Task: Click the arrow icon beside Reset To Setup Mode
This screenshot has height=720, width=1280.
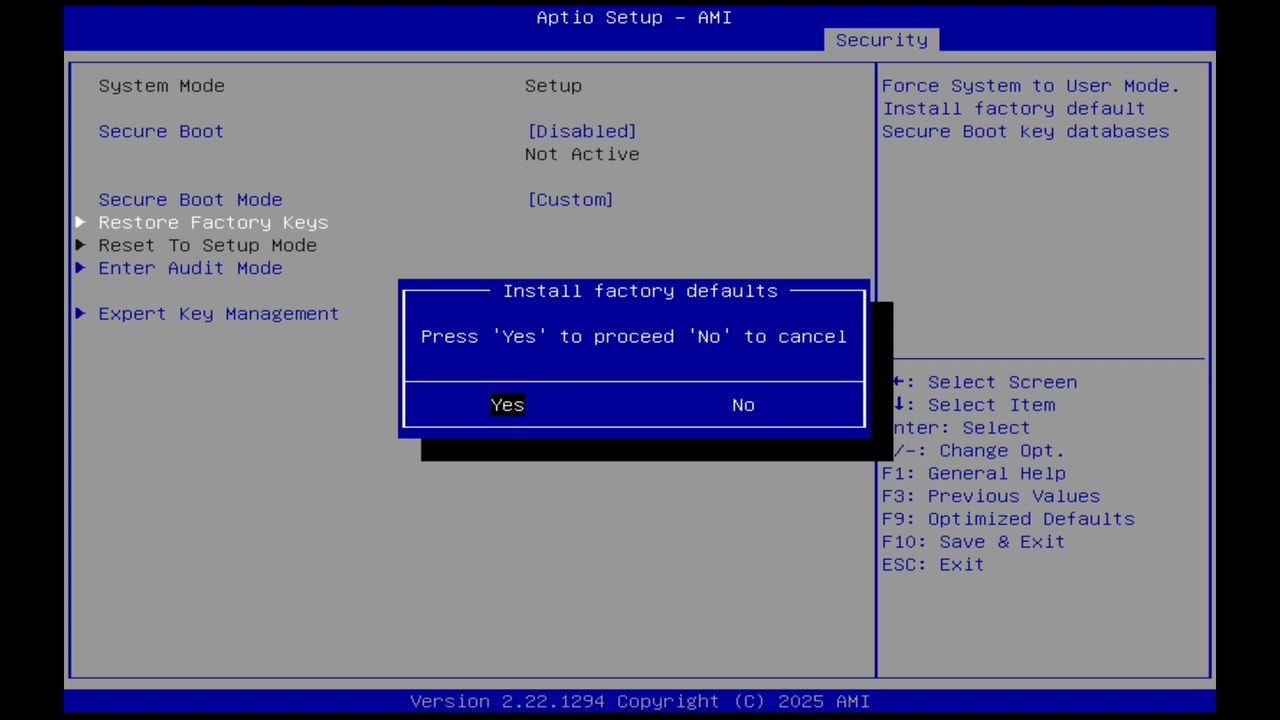Action: tap(80, 245)
